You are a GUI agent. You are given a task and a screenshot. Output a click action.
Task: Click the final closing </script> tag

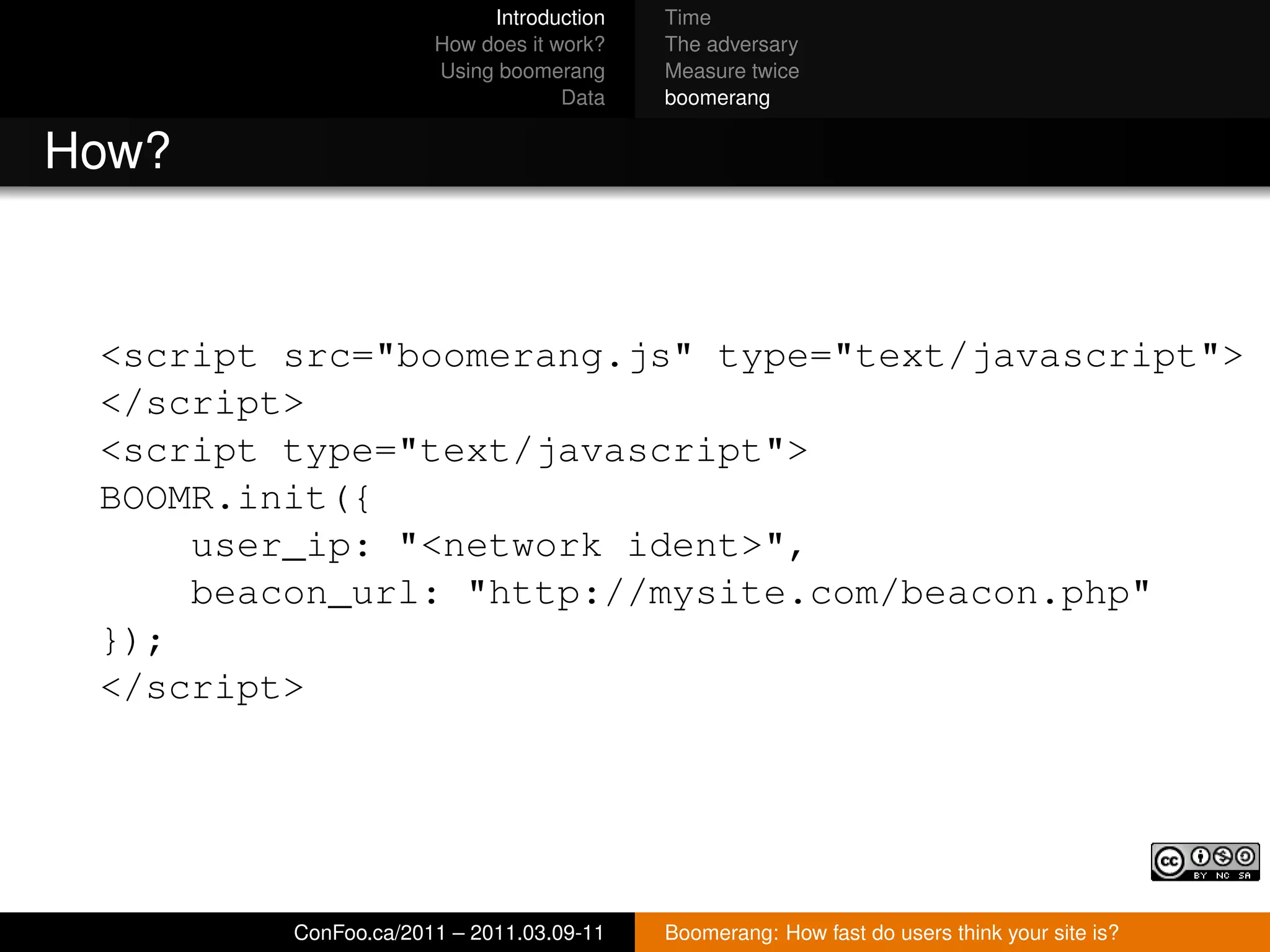pyautogui.click(x=202, y=689)
